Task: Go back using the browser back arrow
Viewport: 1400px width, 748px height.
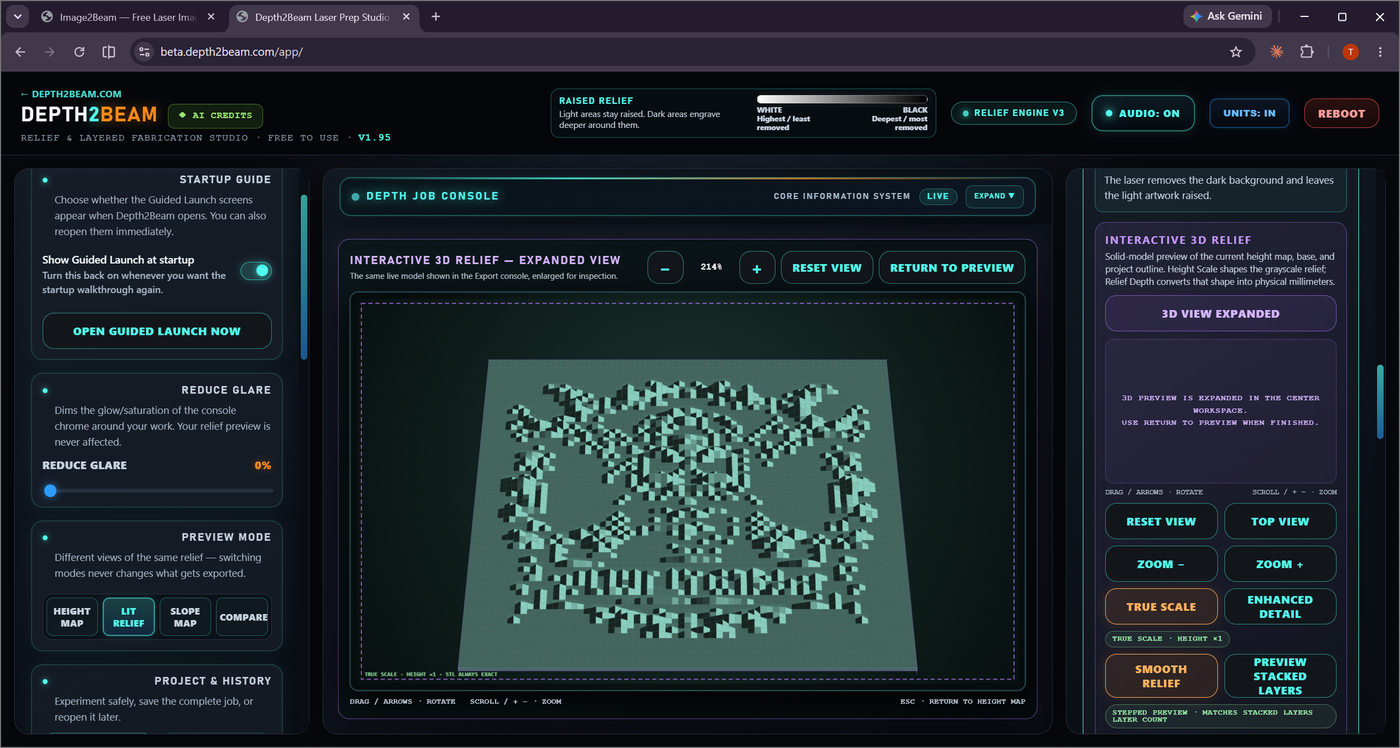Action: click(20, 52)
